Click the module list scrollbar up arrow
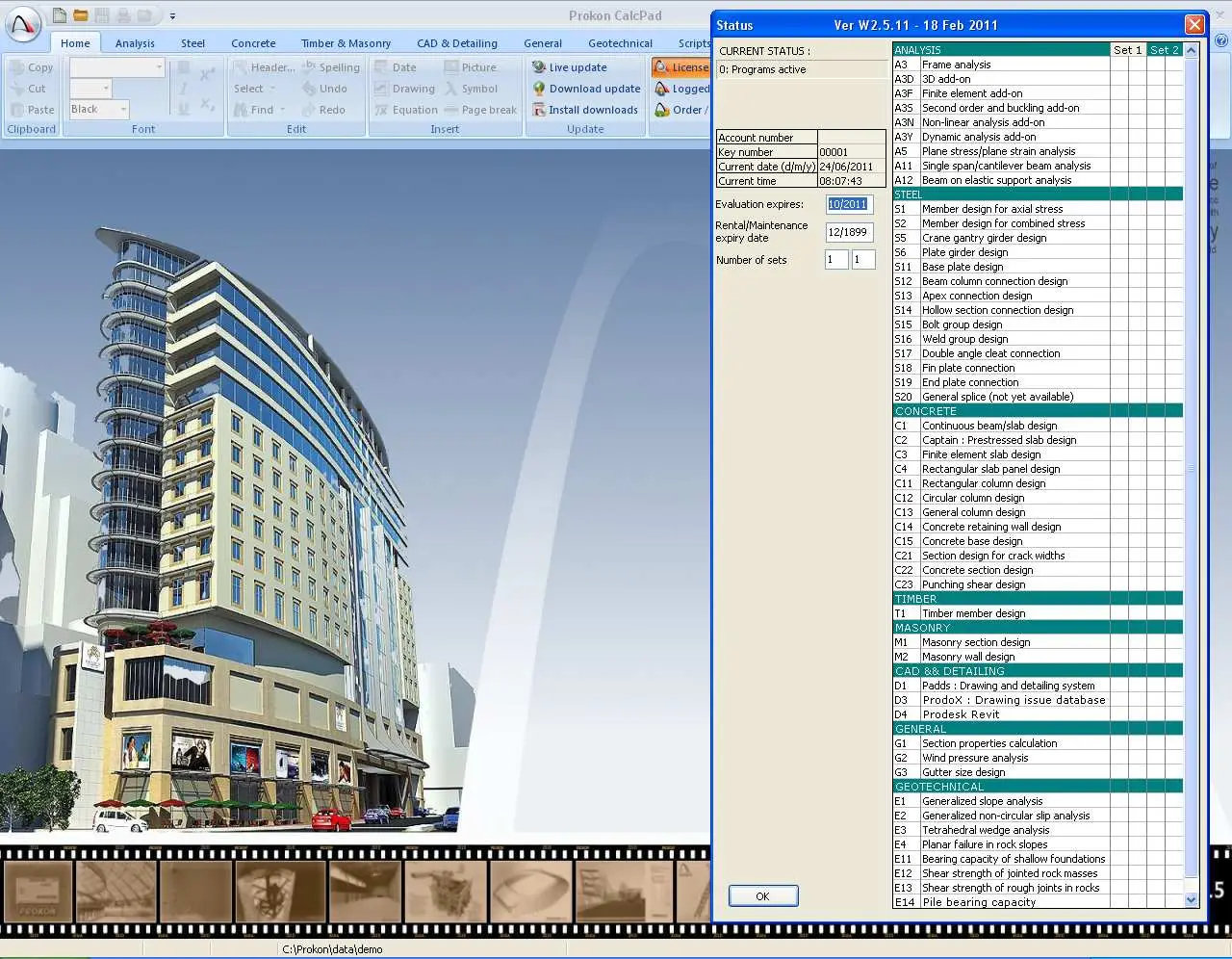 1191,50
